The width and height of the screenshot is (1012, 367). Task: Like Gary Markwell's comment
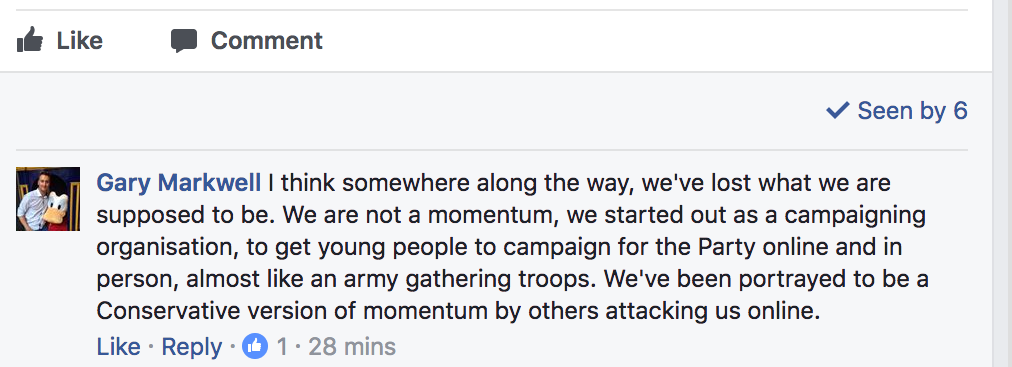tap(119, 347)
